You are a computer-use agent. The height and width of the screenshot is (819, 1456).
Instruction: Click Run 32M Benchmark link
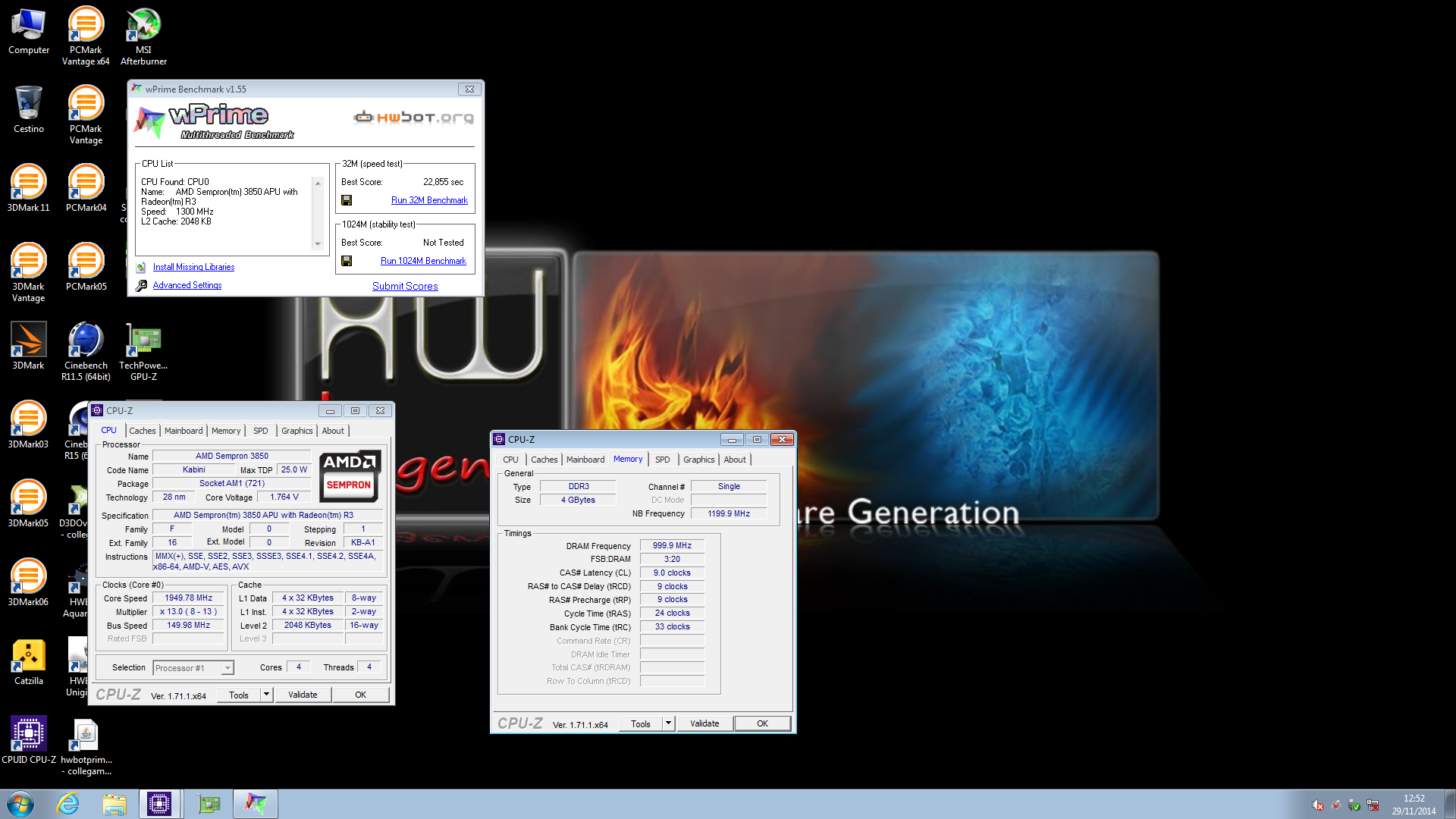pyautogui.click(x=429, y=200)
